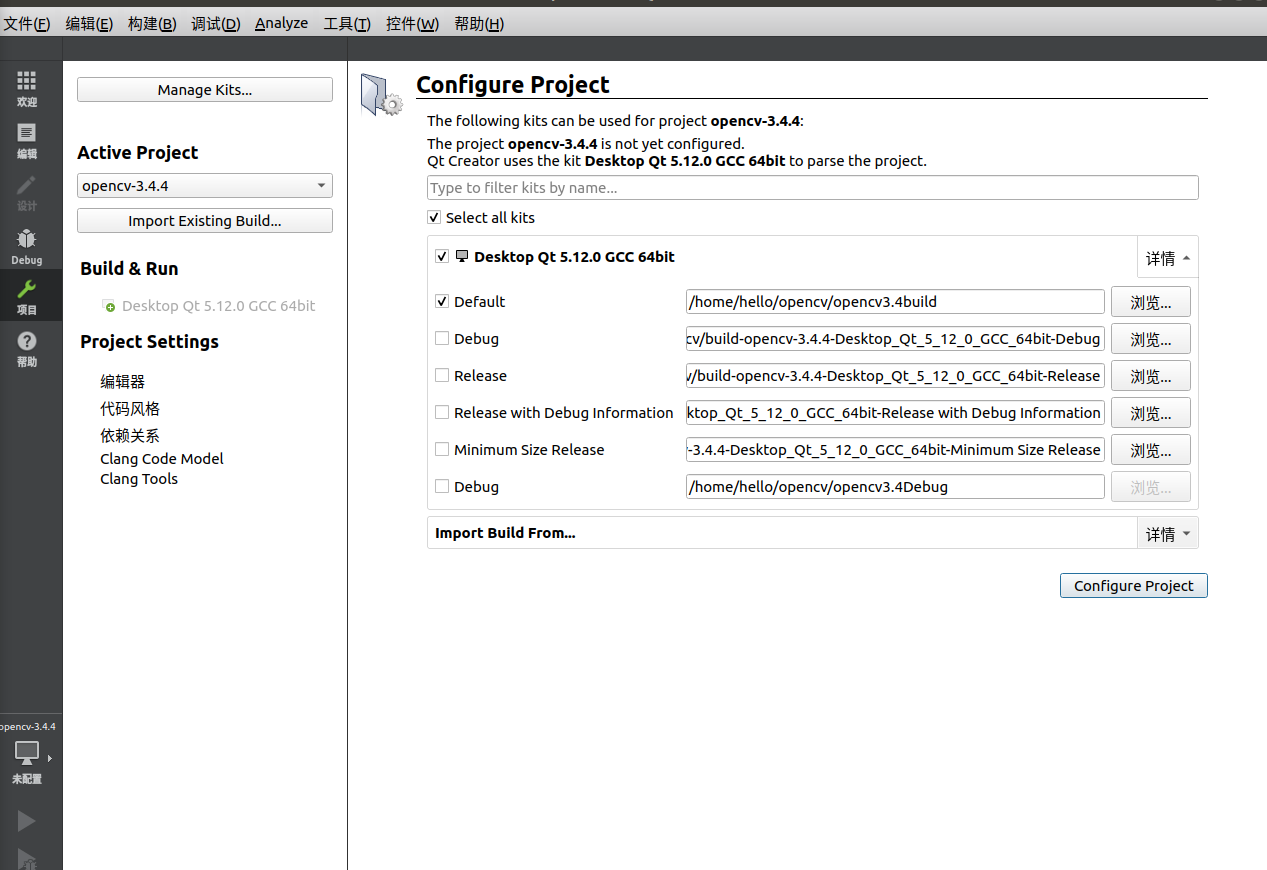Switch to the Edit (编辑) mode
Viewport: 1267px width, 870px height.
click(27, 141)
